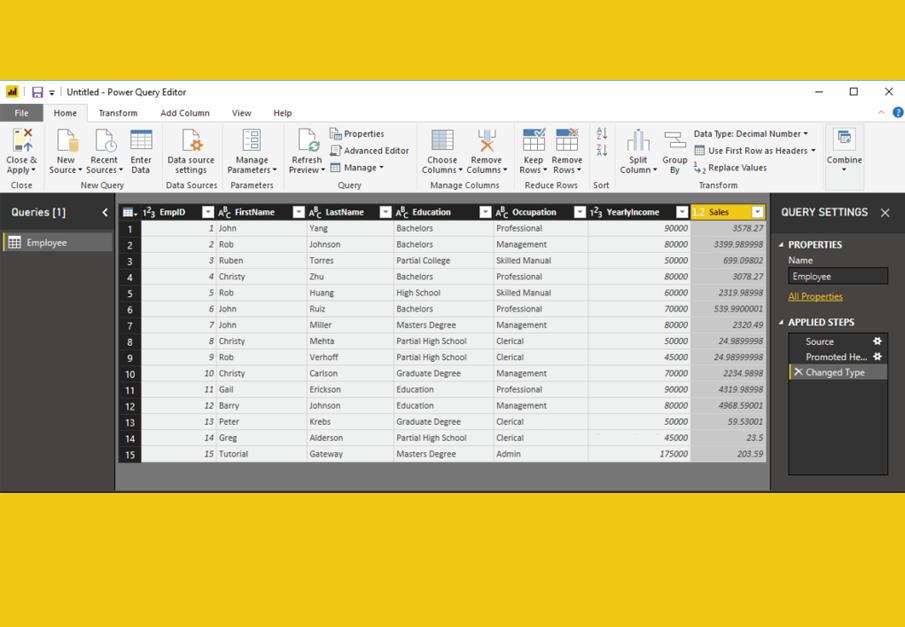Image resolution: width=905 pixels, height=627 pixels.
Task: Open FirstName column filter dropdown
Action: tap(298, 212)
